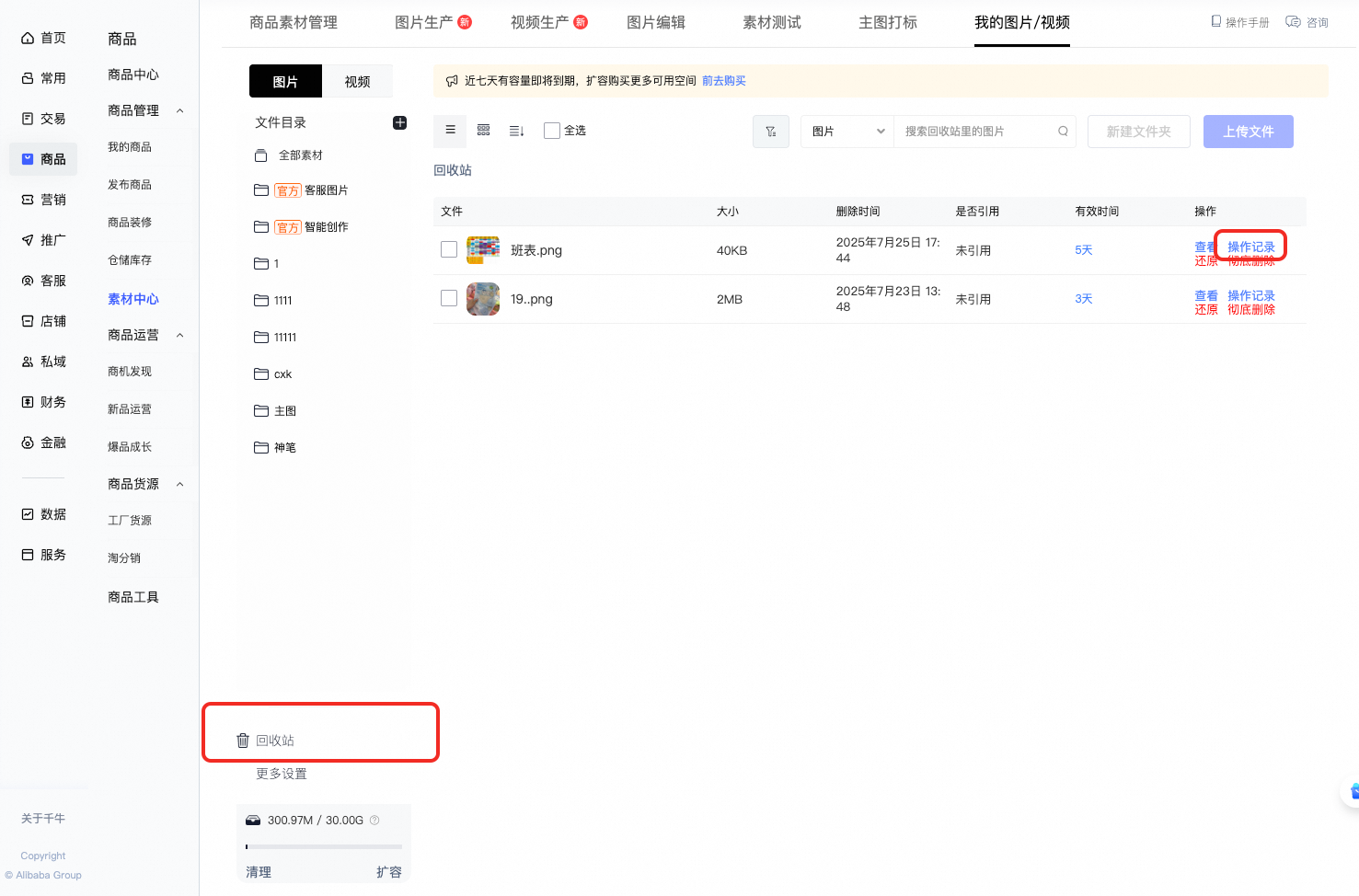Open the 财务 sidebar icon
Viewport: 1359px width, 896px height.
(28, 402)
